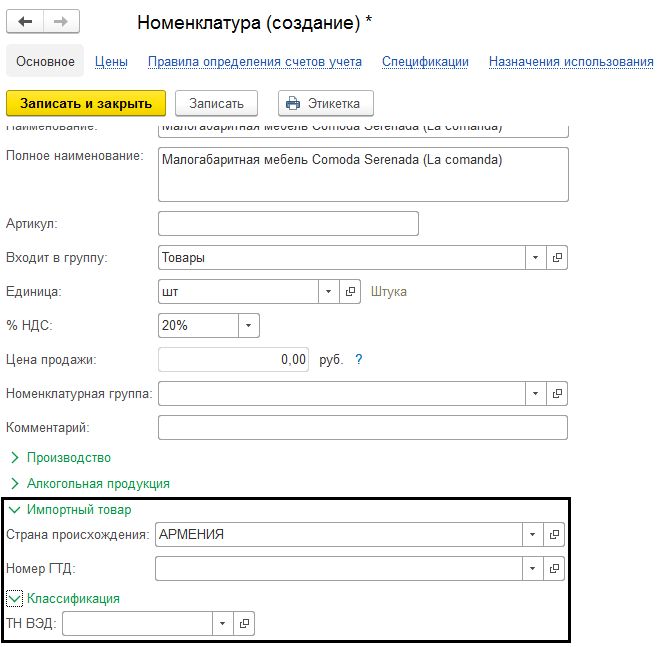
Task: Click the 20% НДС value field
Action: pos(199,325)
